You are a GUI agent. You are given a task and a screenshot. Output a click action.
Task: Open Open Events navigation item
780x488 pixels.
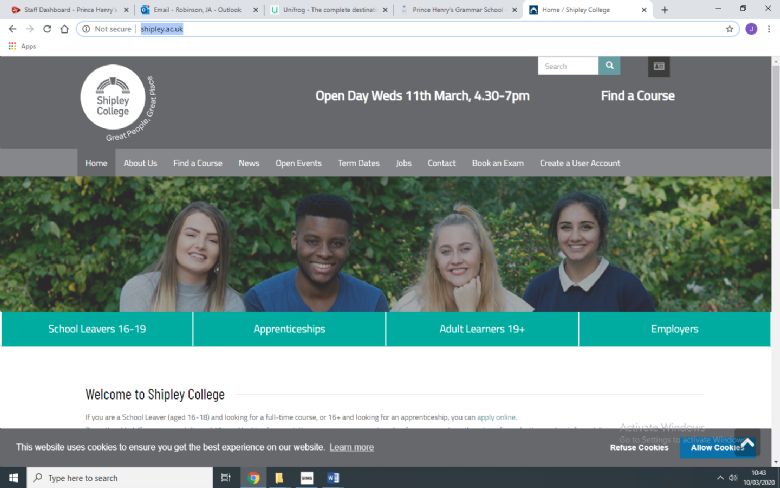298,163
